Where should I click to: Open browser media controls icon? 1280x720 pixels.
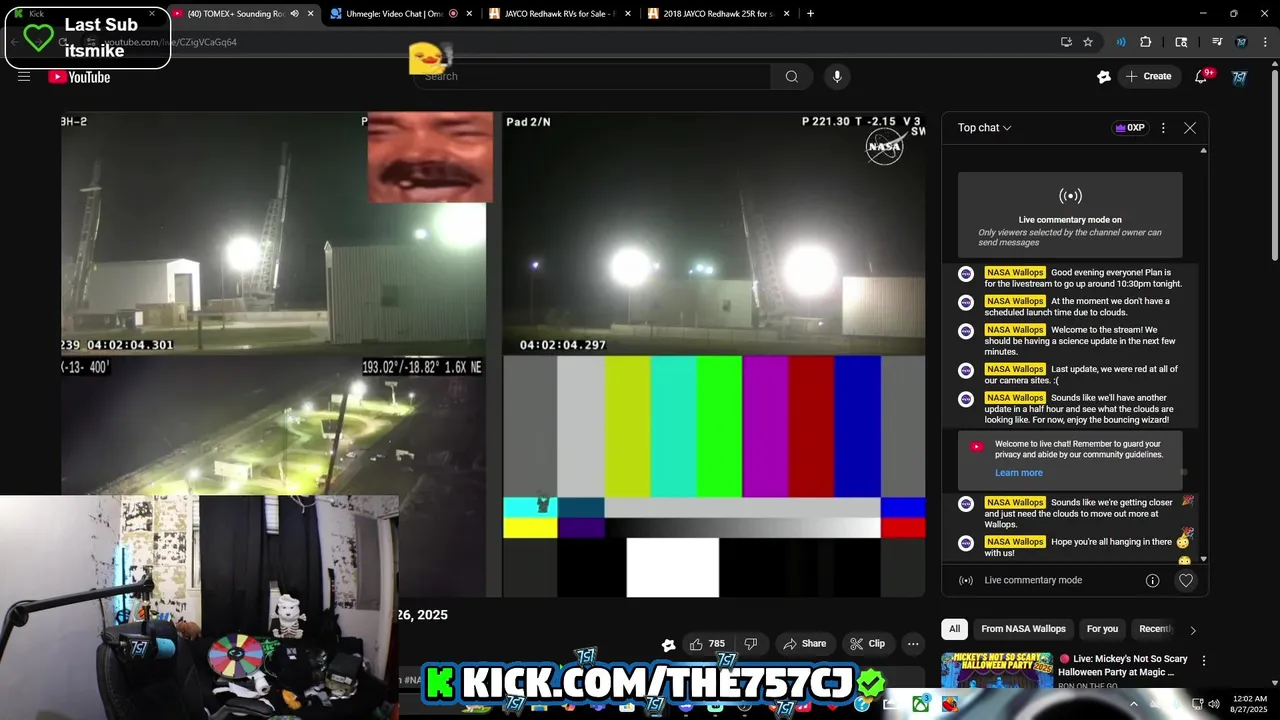[x=1217, y=42]
